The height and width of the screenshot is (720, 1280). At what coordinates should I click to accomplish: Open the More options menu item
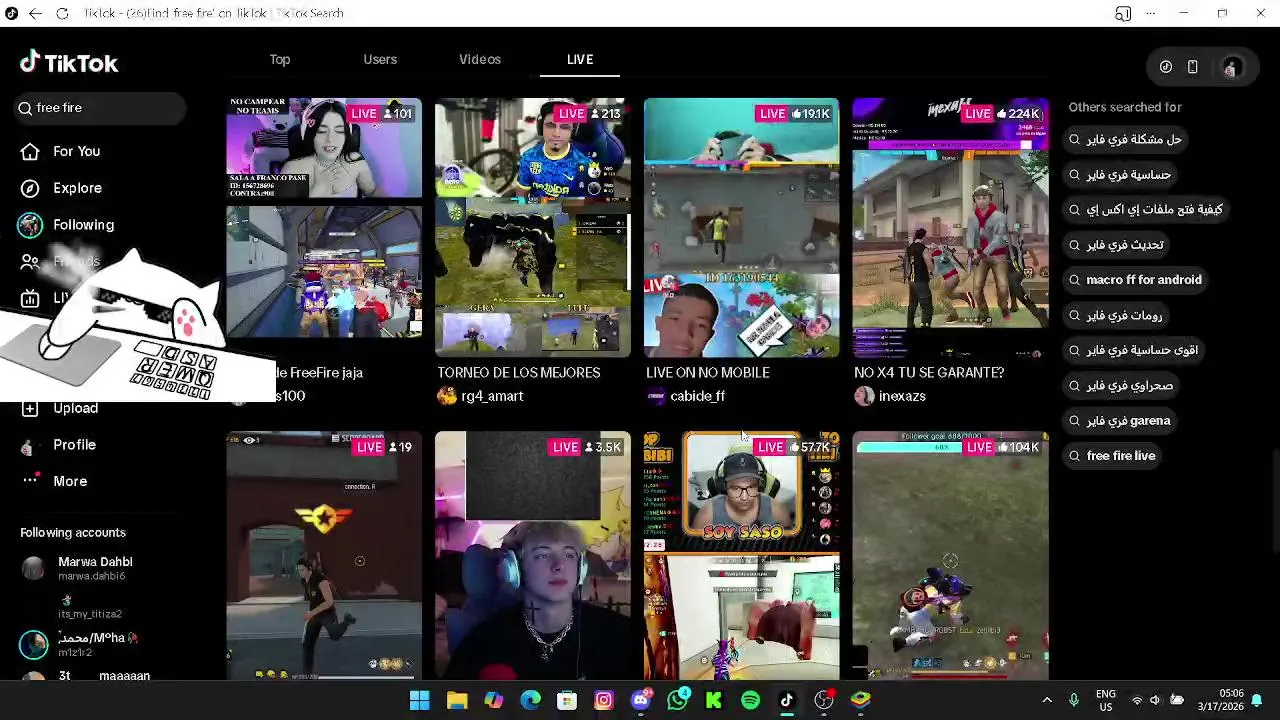70,481
